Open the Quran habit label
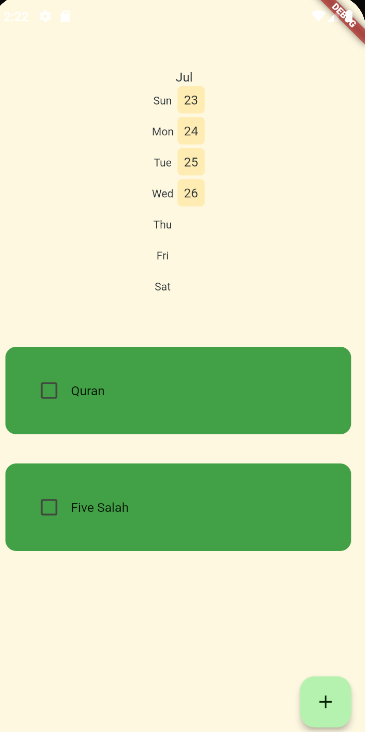 tap(88, 391)
